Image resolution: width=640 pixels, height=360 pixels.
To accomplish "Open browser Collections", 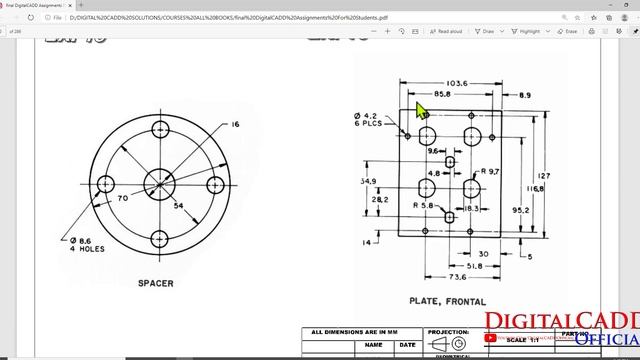I will [609, 18].
